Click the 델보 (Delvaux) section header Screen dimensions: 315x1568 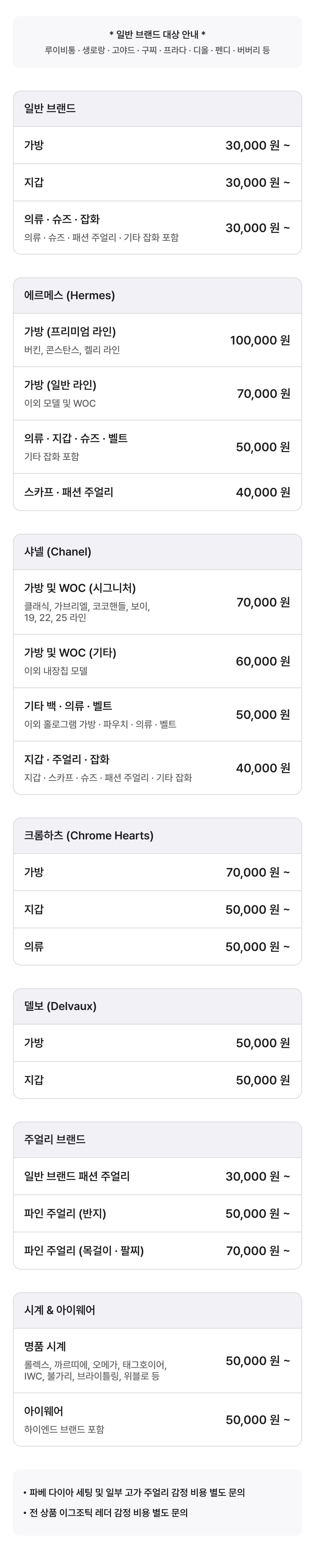[157, 1006]
